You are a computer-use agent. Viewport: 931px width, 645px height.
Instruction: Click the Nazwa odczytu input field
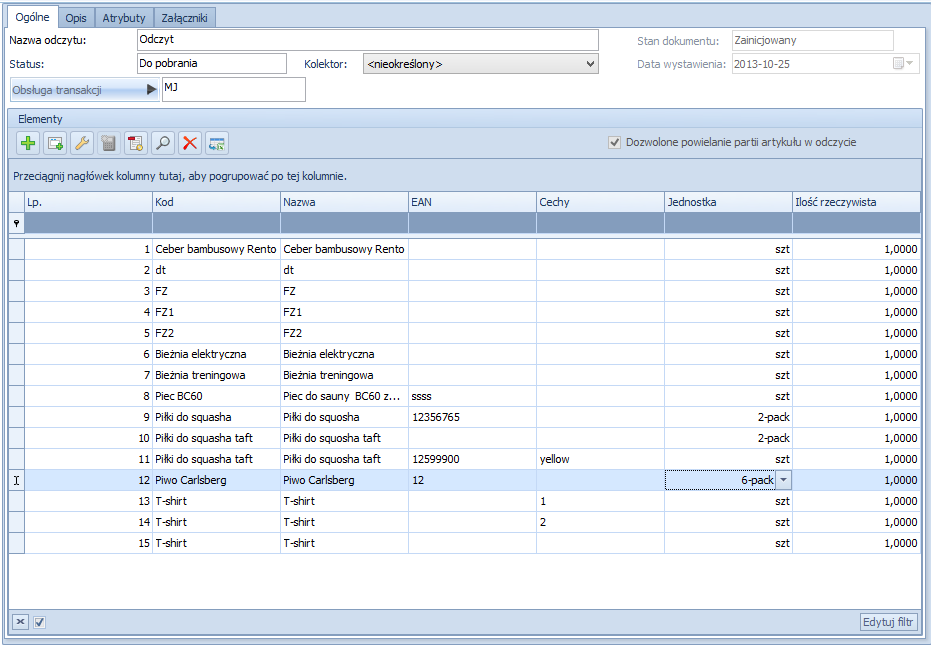pos(368,40)
